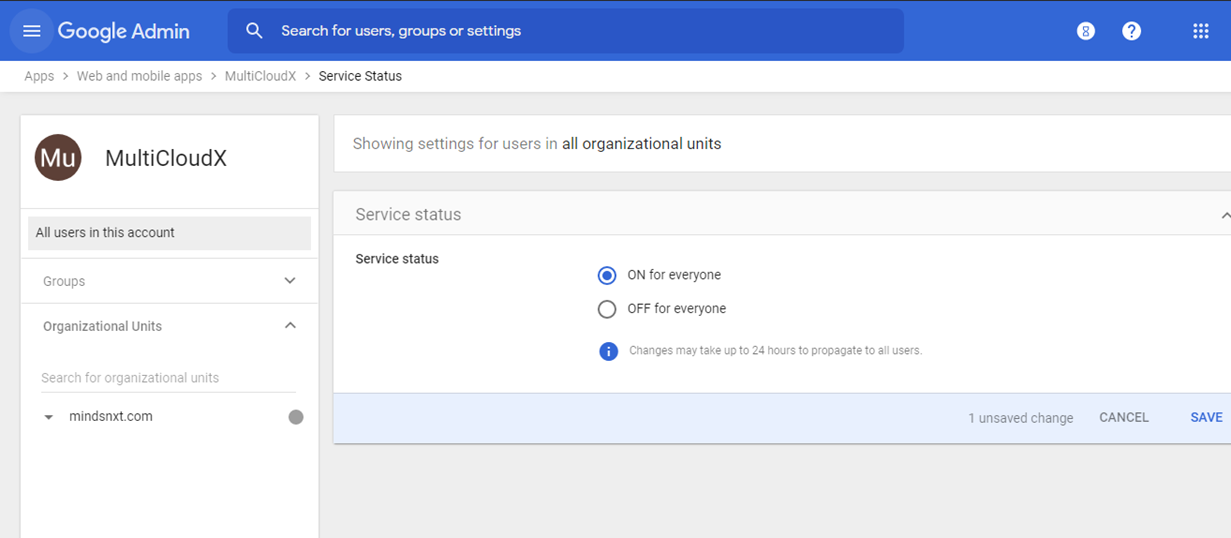Collapse the Service status panel
The height and width of the screenshot is (538, 1231).
[x=1224, y=215]
